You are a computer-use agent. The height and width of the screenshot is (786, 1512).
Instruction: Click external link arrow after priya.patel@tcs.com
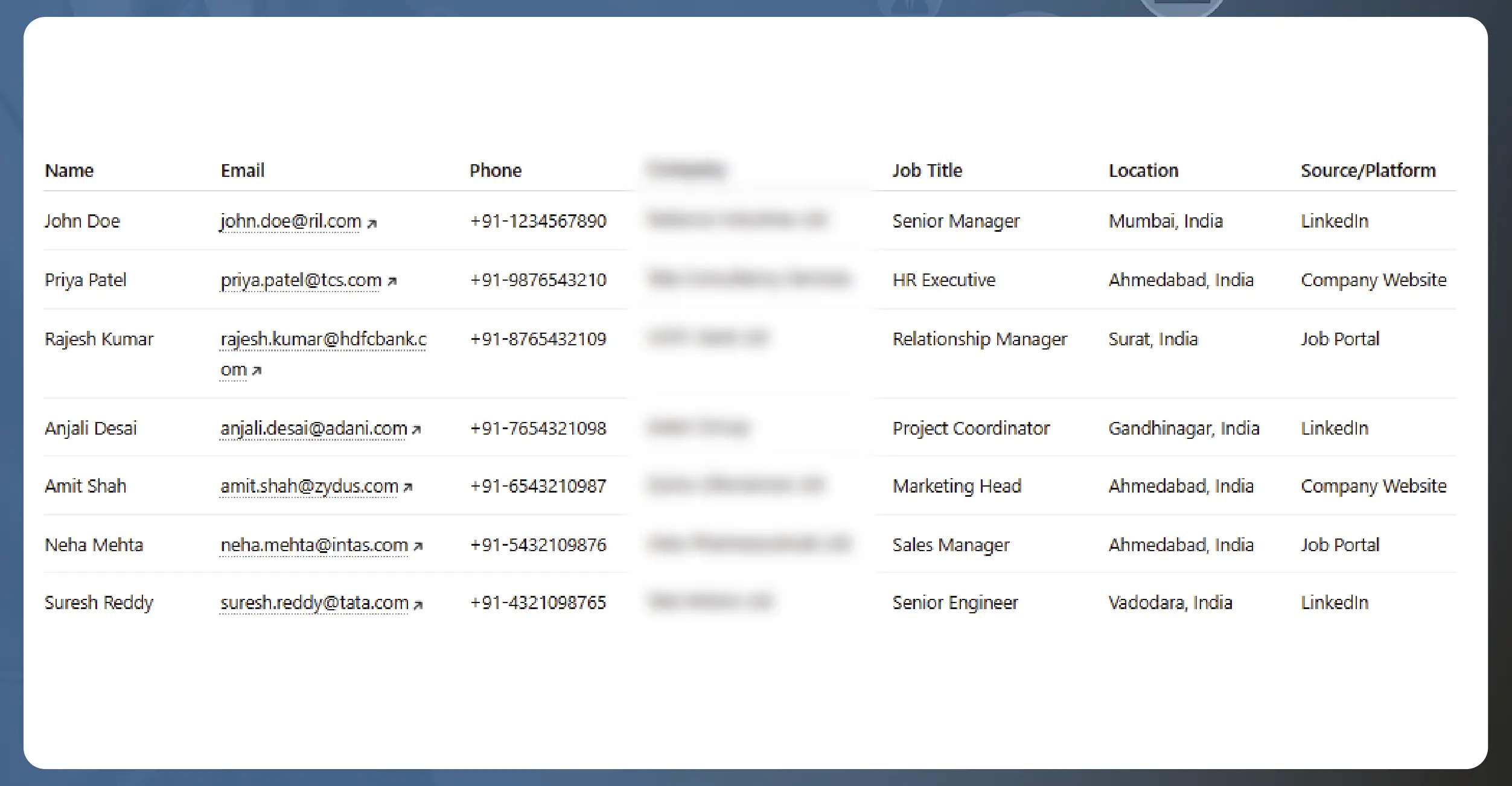click(x=392, y=282)
